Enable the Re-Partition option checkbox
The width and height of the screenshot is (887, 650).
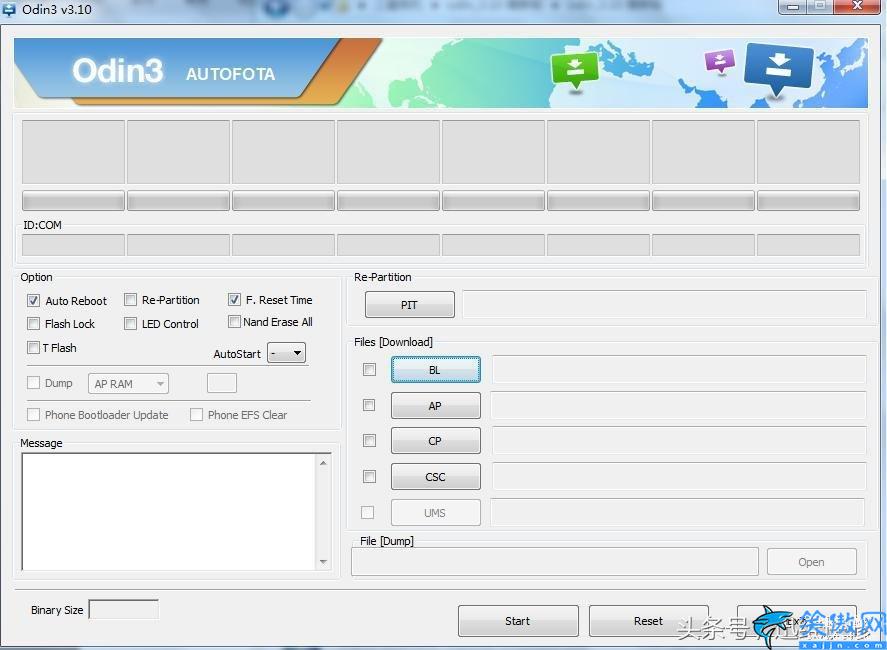[130, 299]
